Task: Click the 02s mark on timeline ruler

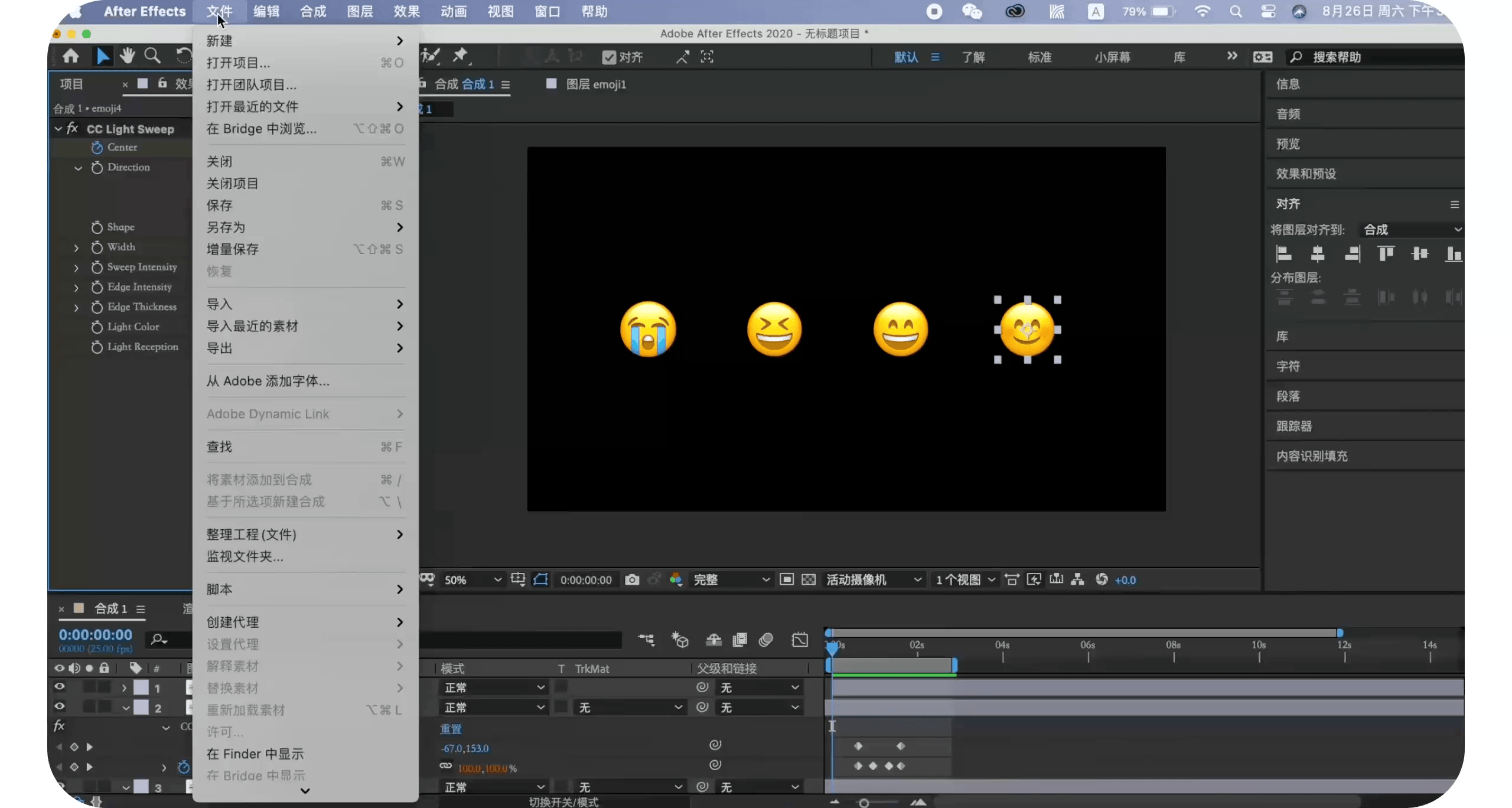Action: pyautogui.click(x=917, y=646)
